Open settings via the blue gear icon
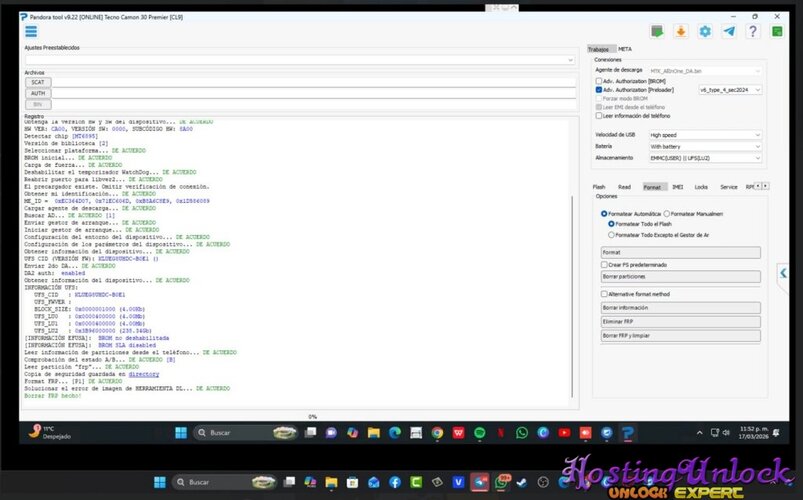The width and height of the screenshot is (803, 500). (705, 31)
